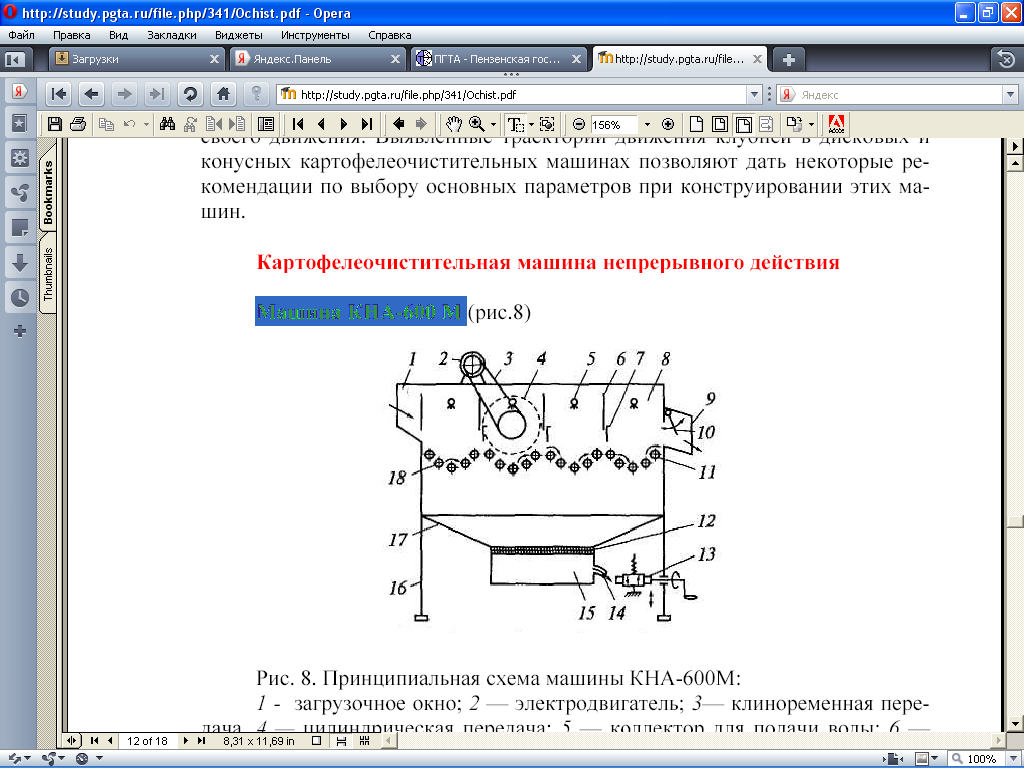Image resolution: width=1024 pixels, height=768 pixels.
Task: Expand the Zoom tool options arrow
Action: [493, 124]
